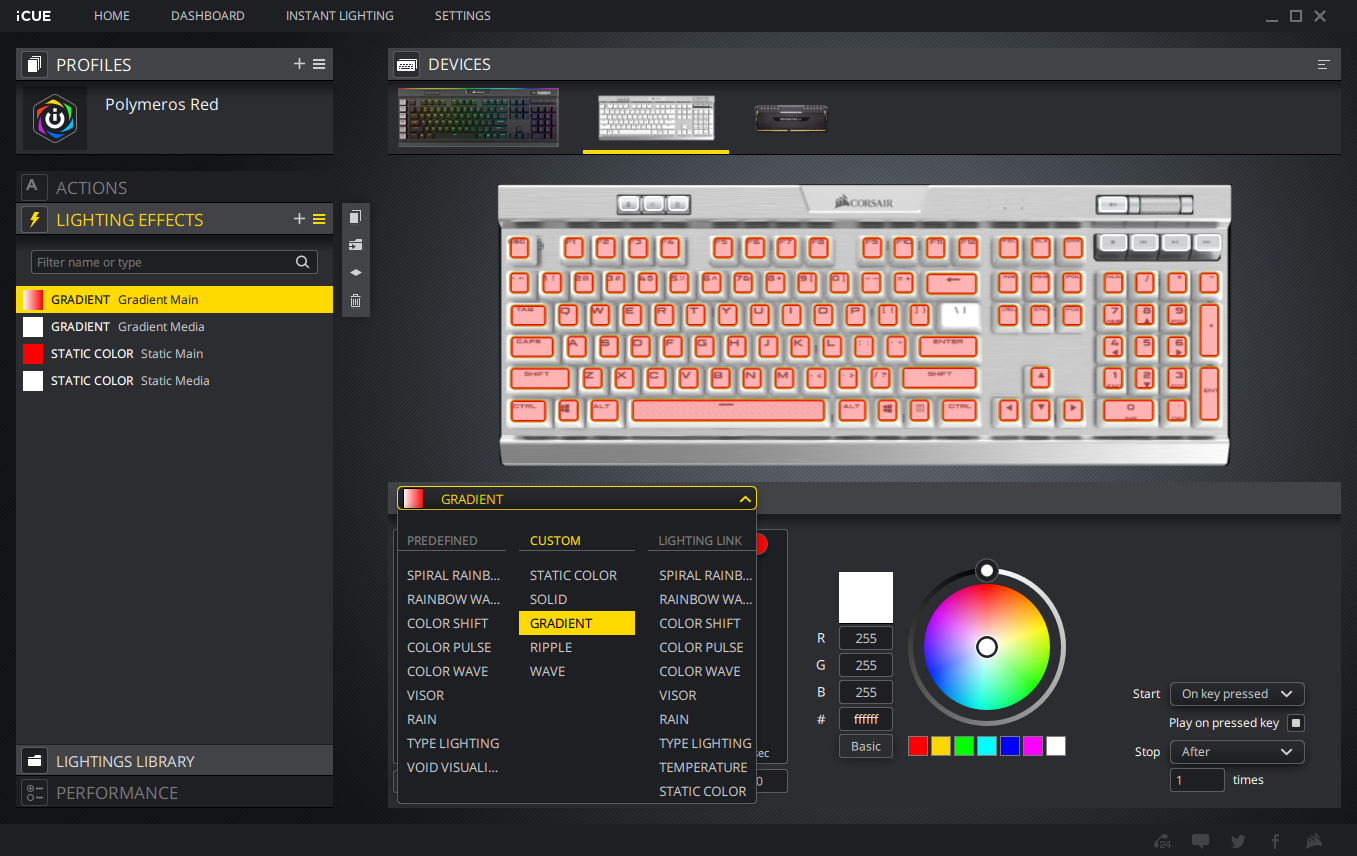Expand the Start On key pressed dropdown
Viewport: 1357px width, 856px height.
coord(1237,694)
